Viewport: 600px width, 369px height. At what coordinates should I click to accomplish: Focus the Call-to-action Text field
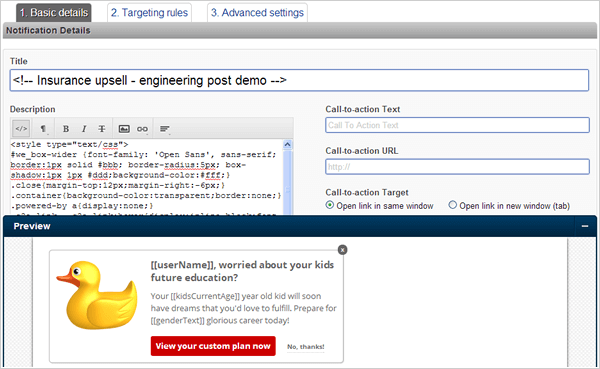[457, 125]
